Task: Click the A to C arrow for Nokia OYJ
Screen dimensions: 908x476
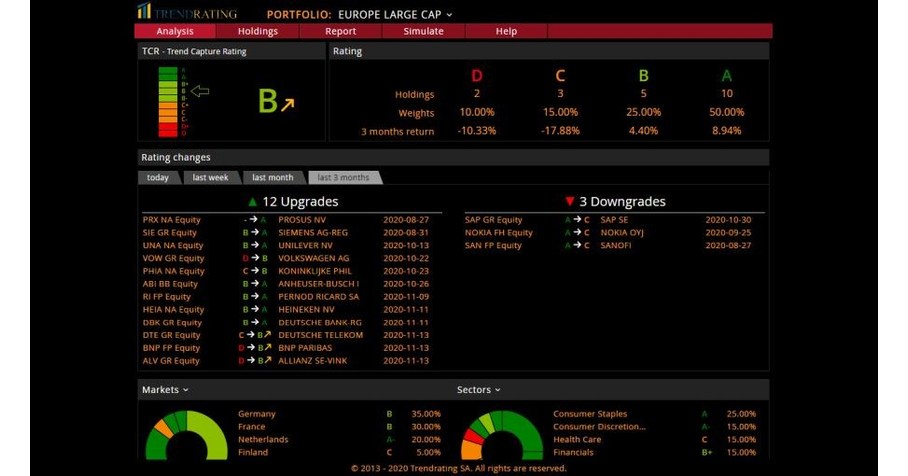Action: pyautogui.click(x=577, y=233)
